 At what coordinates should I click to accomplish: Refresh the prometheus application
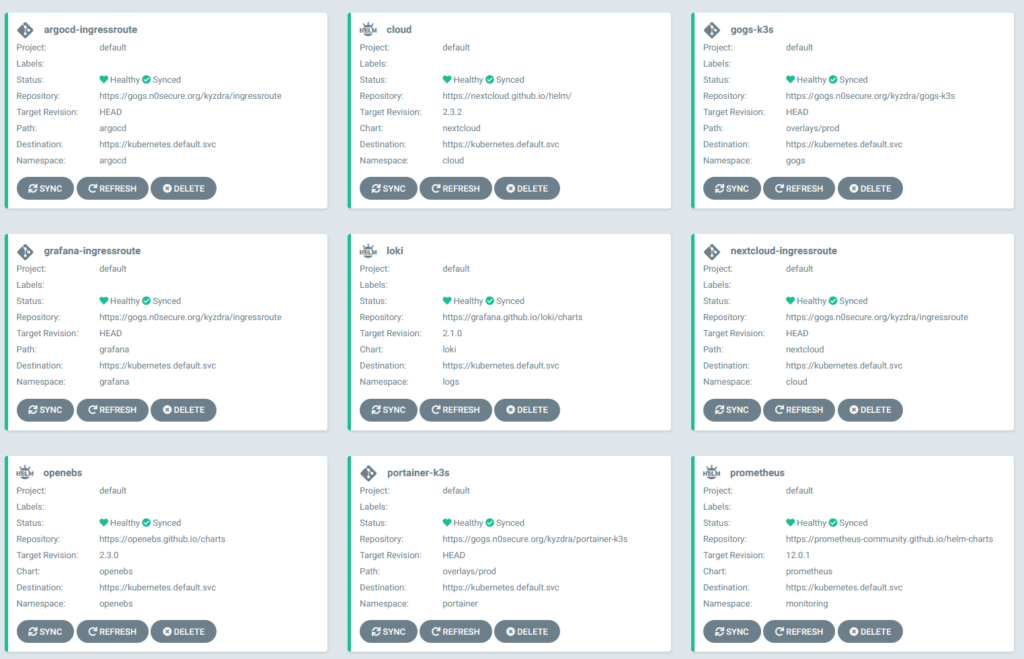799,632
